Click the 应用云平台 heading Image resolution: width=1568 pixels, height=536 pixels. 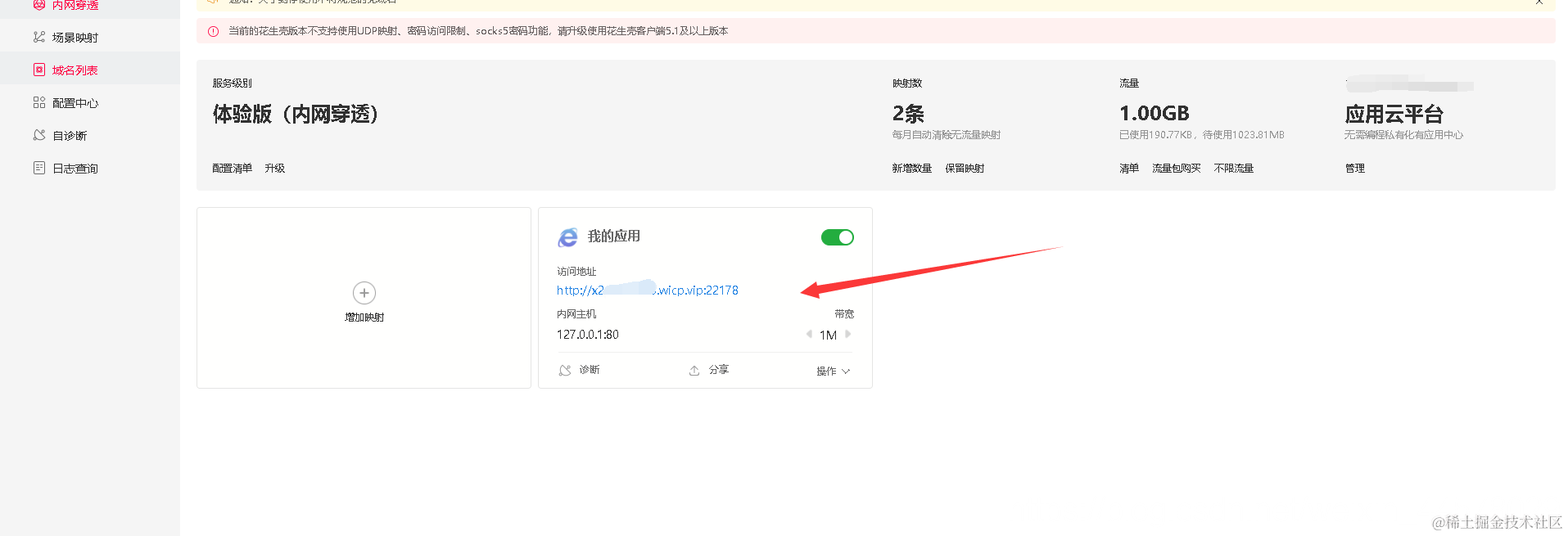click(x=1394, y=114)
